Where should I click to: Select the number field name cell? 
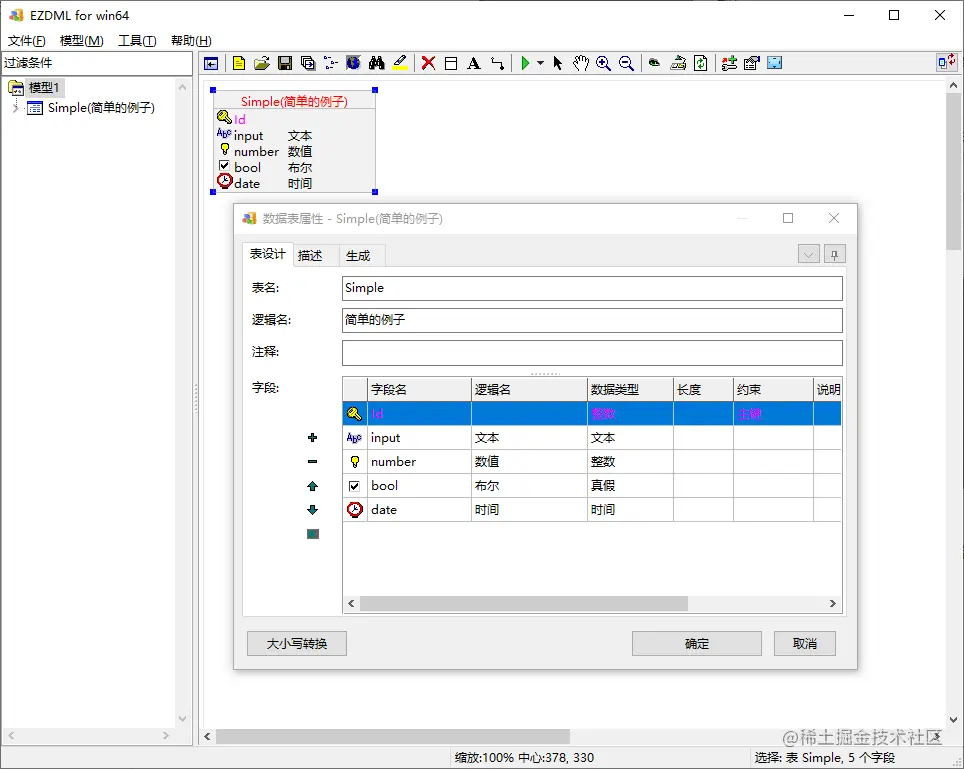click(419, 462)
